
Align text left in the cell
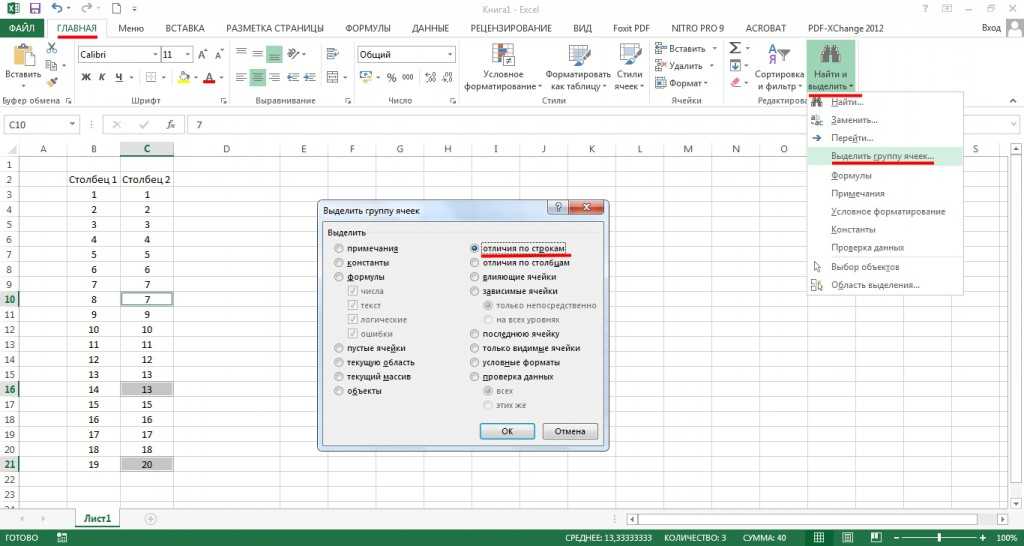[241, 77]
